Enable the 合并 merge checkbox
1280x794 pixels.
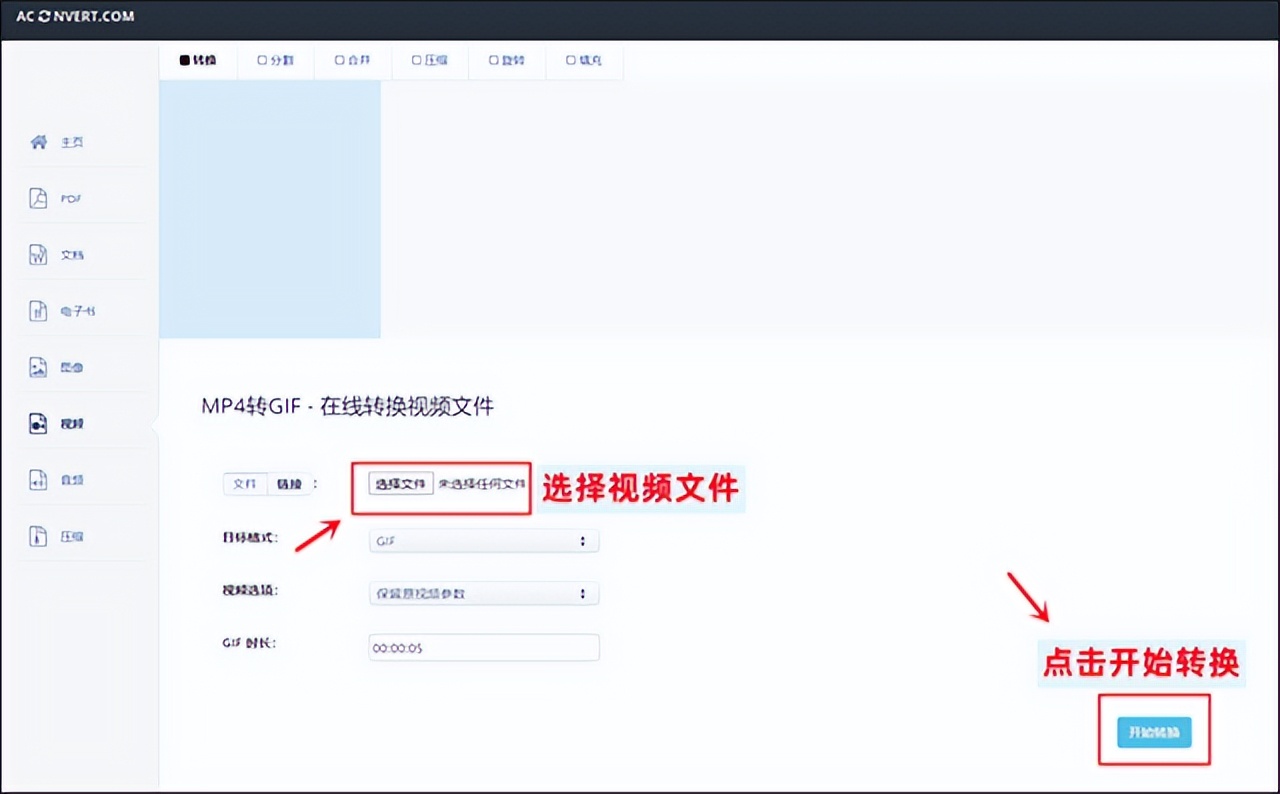coord(340,60)
